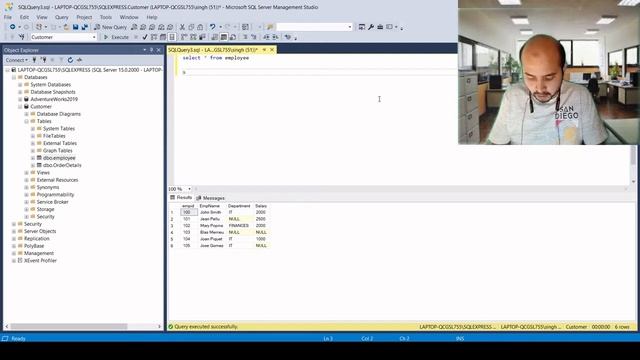Click Connect Object Explorer plug icon
This screenshot has height=360, width=640.
click(x=34, y=60)
